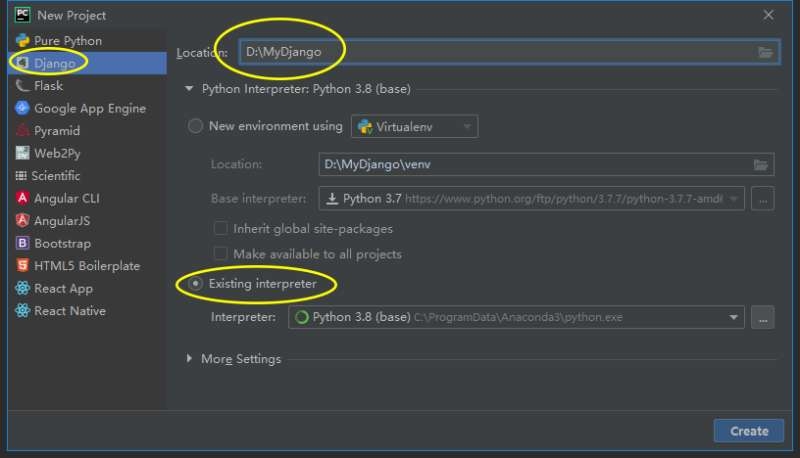
Task: Click the Create button
Action: (x=748, y=431)
